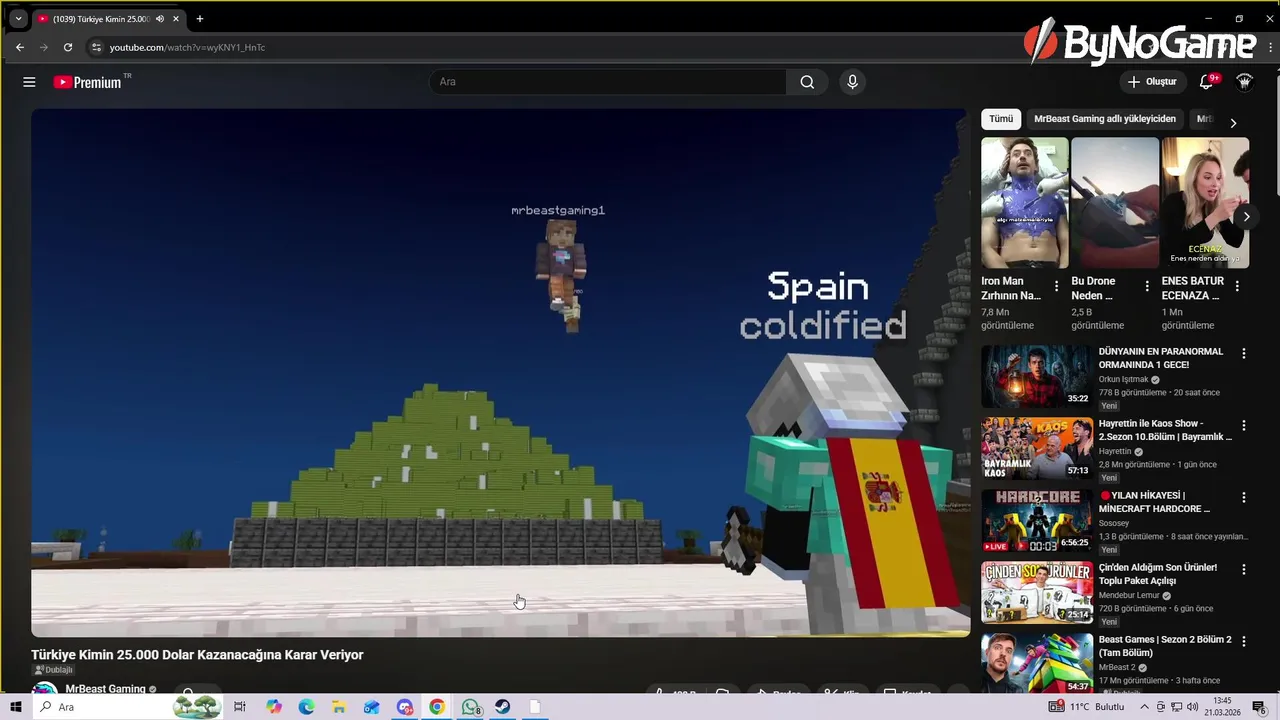Screen dimensions: 1280x720
Task: Open title Beast Games | Sezon 2 Bölüm 2
Action: 1165,646
